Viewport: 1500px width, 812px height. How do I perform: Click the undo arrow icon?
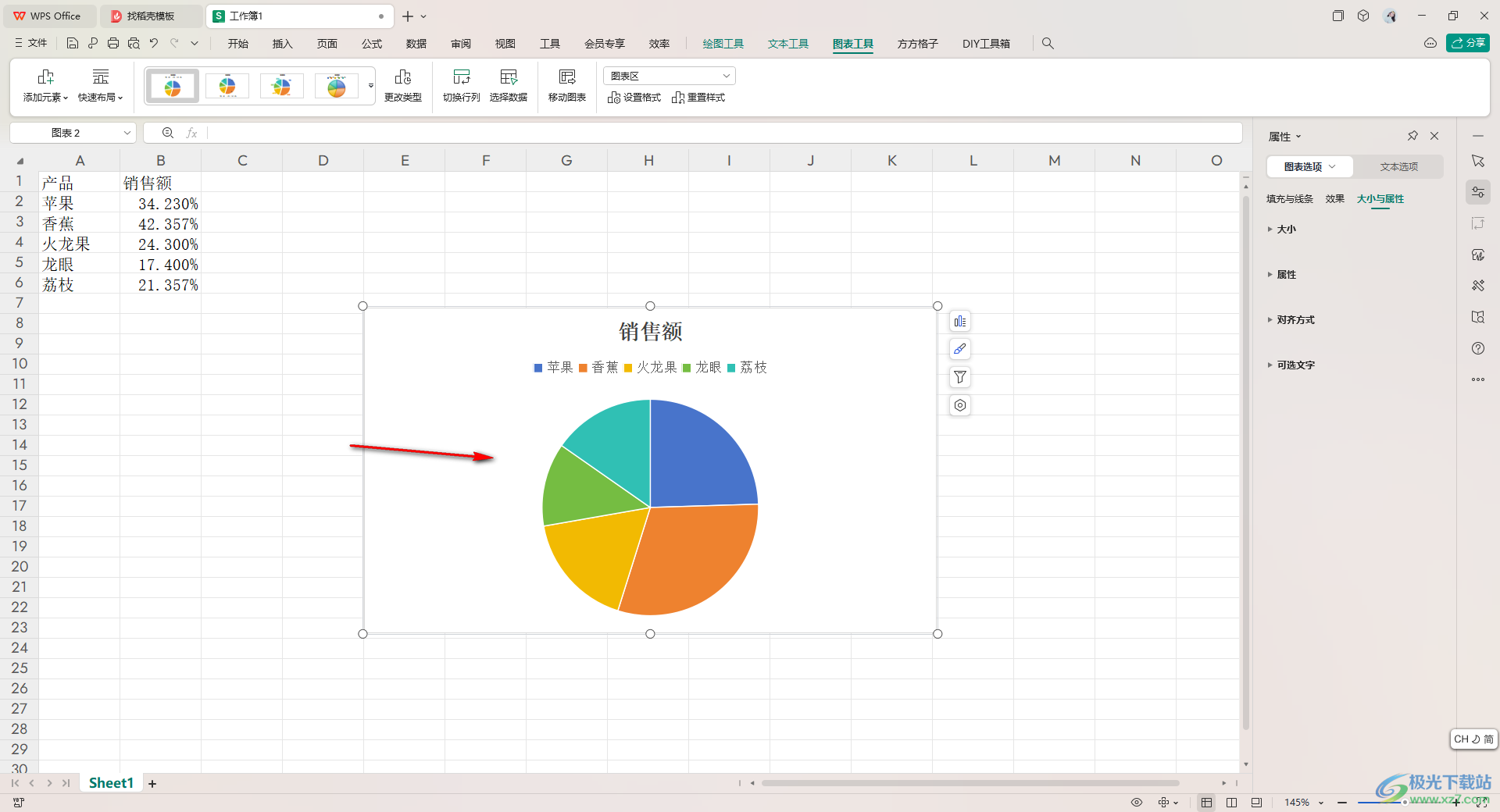[x=154, y=44]
